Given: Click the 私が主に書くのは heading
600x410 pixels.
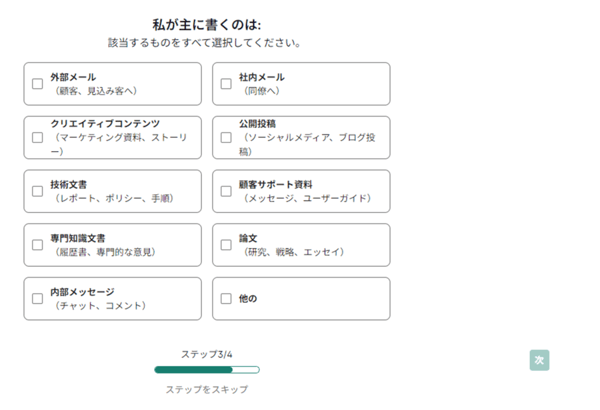Looking at the screenshot, I should click(207, 25).
